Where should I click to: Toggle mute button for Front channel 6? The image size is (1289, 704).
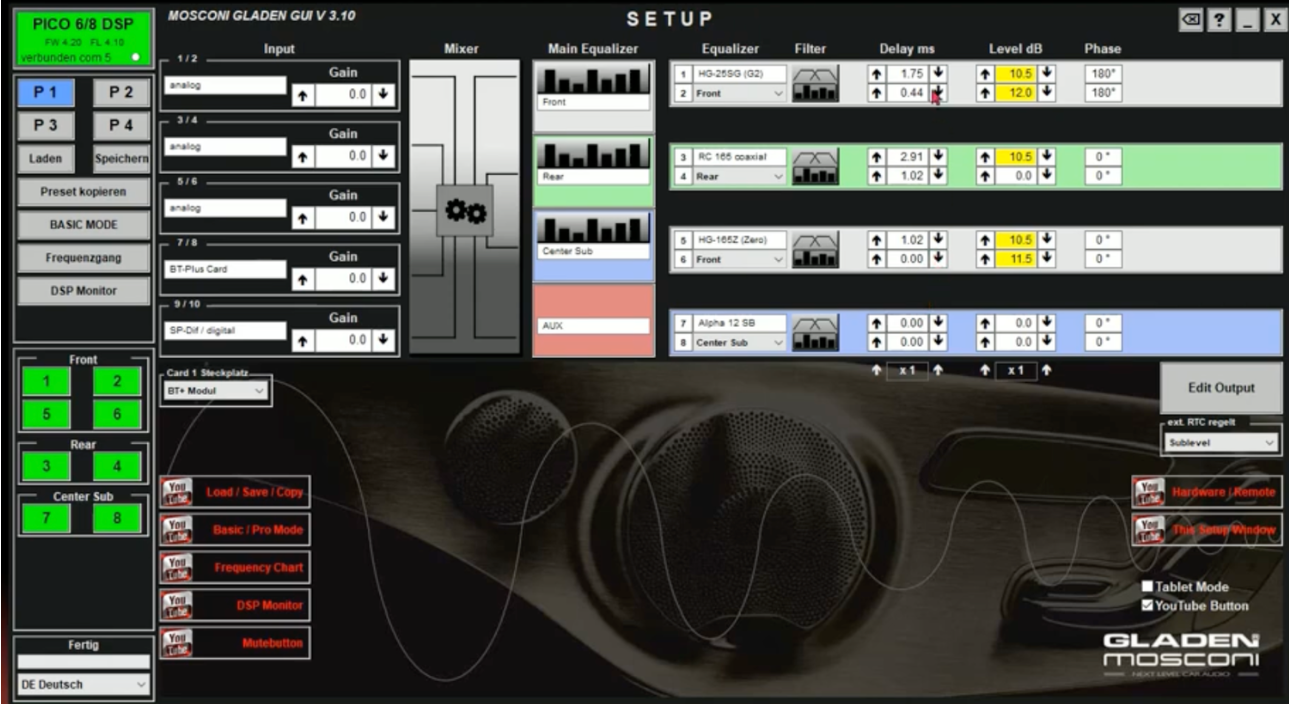(117, 414)
